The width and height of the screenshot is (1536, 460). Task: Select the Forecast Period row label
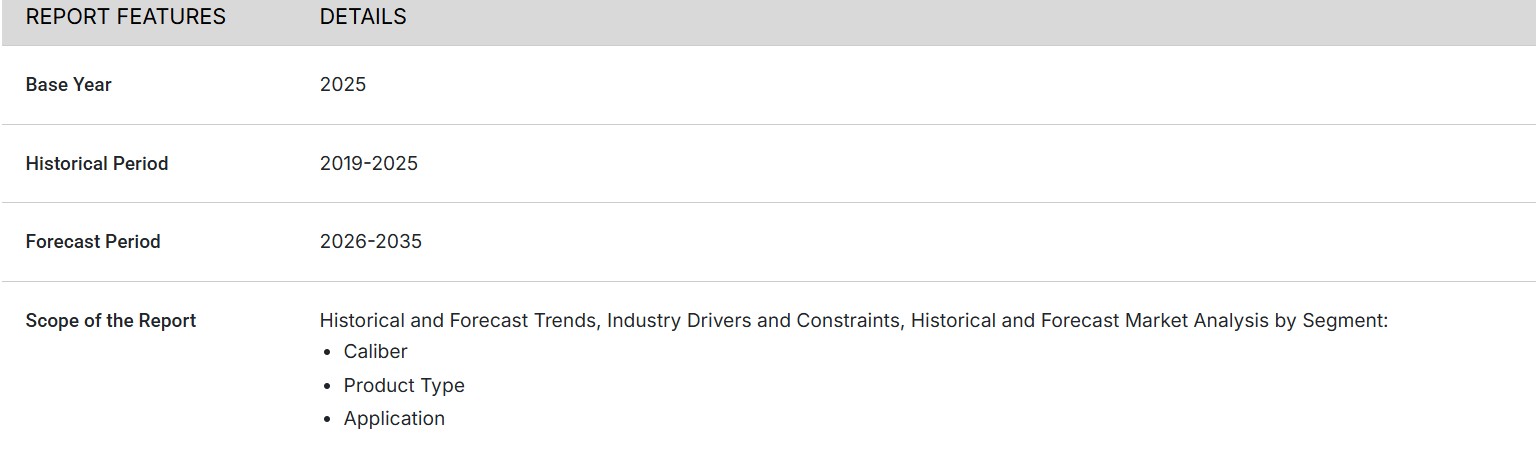pyautogui.click(x=92, y=242)
